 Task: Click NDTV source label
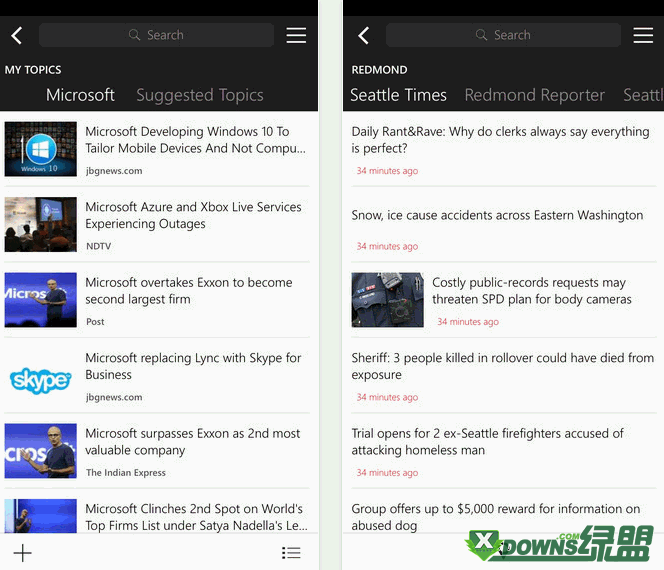(99, 246)
